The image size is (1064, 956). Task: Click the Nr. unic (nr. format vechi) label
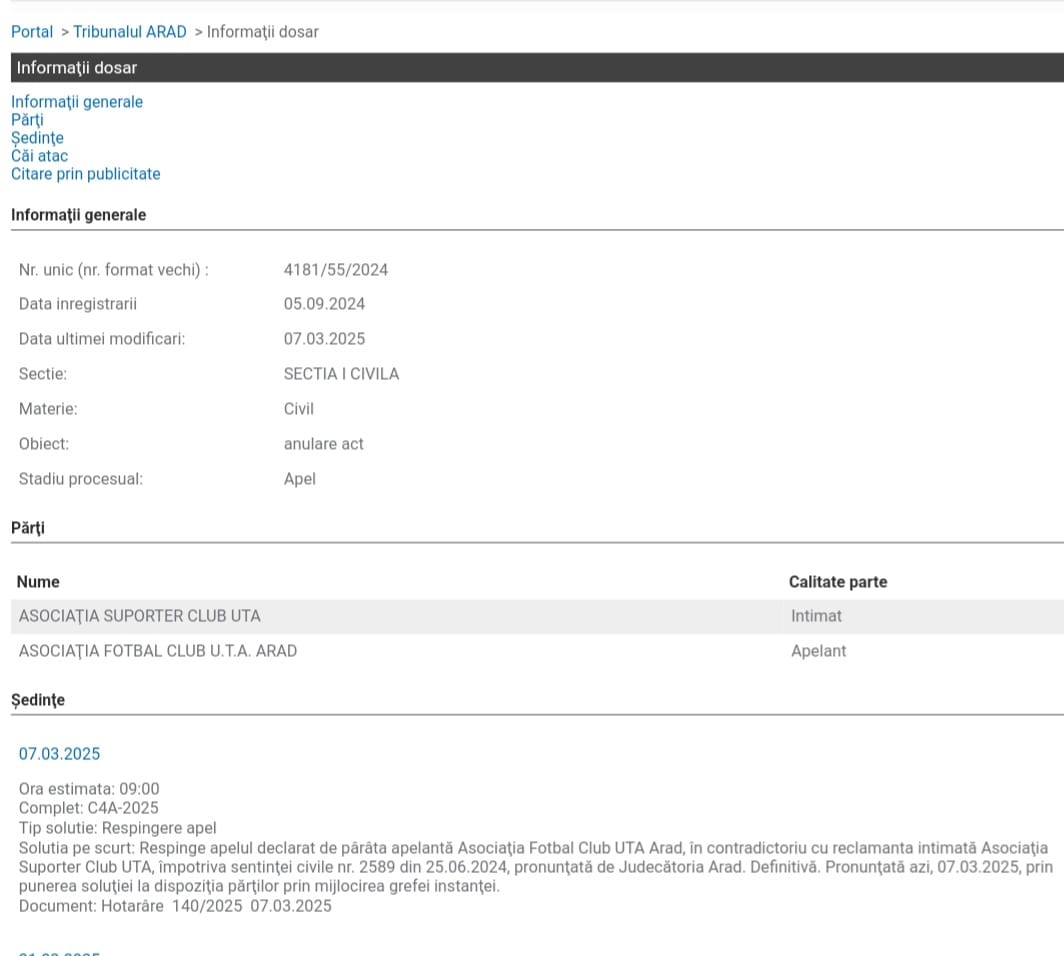pyautogui.click(x=113, y=270)
